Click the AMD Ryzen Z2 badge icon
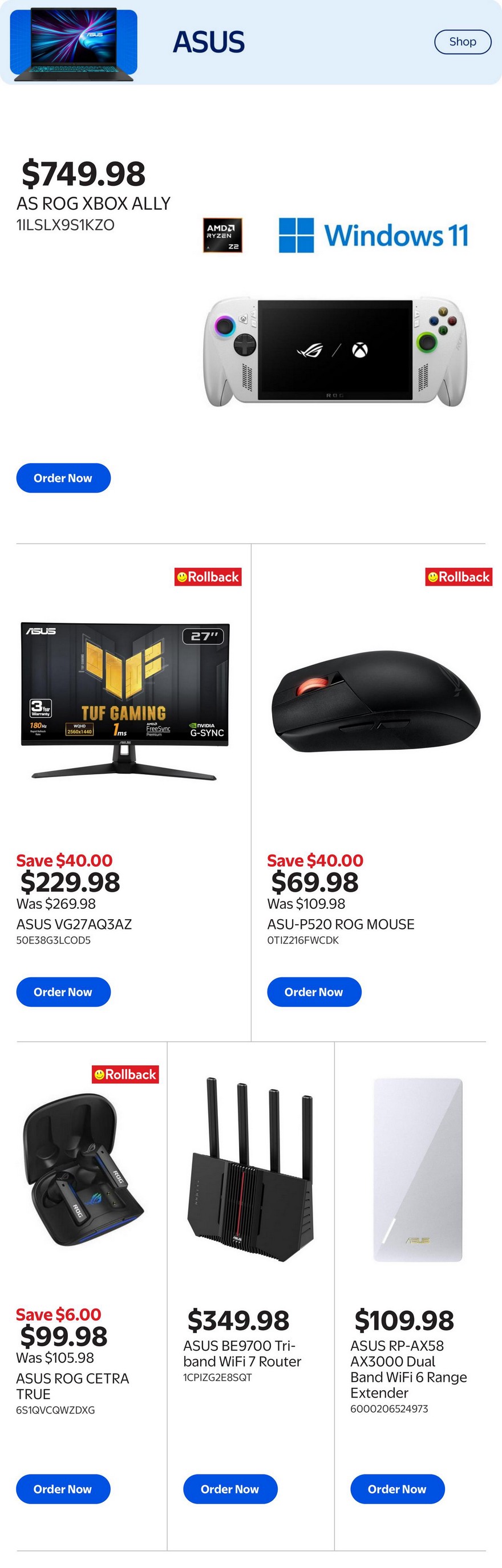The width and height of the screenshot is (502, 1568). [222, 235]
